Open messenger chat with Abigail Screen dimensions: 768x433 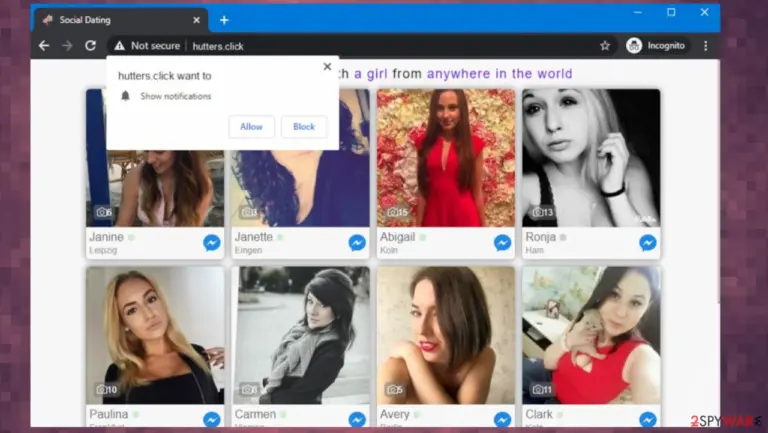pyautogui.click(x=503, y=242)
